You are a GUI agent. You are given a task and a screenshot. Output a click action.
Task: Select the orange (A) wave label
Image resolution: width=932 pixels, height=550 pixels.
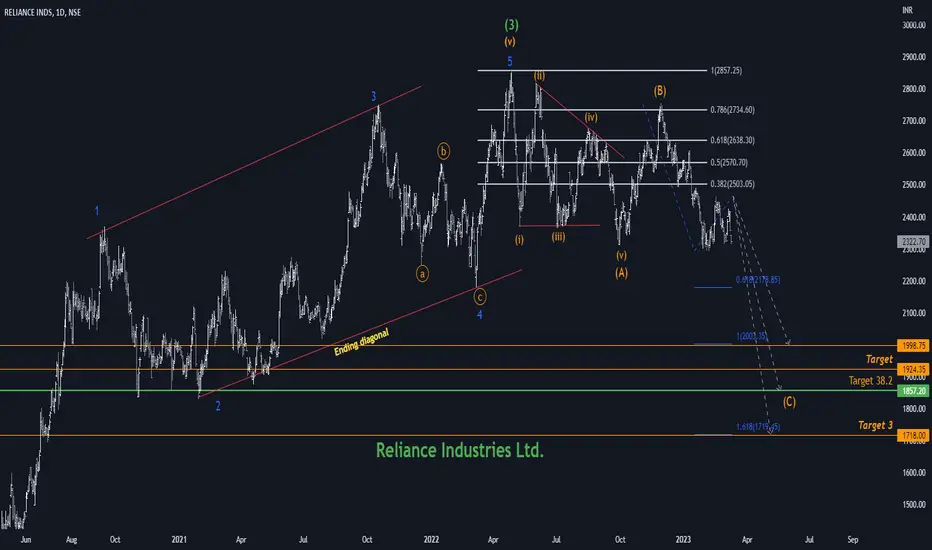(x=621, y=272)
